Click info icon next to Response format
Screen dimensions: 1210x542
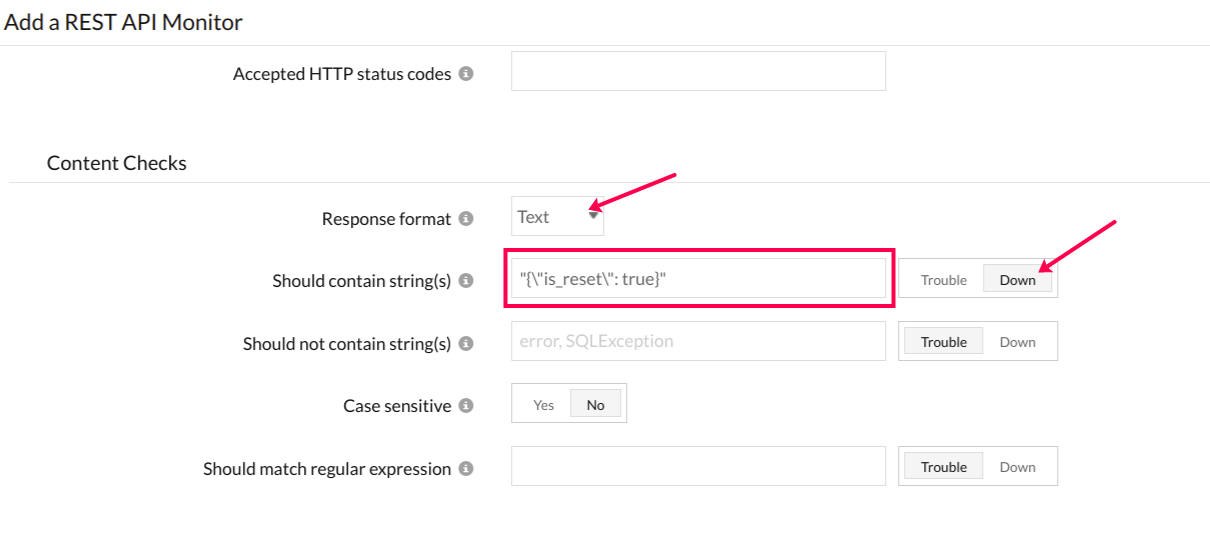coord(466,218)
